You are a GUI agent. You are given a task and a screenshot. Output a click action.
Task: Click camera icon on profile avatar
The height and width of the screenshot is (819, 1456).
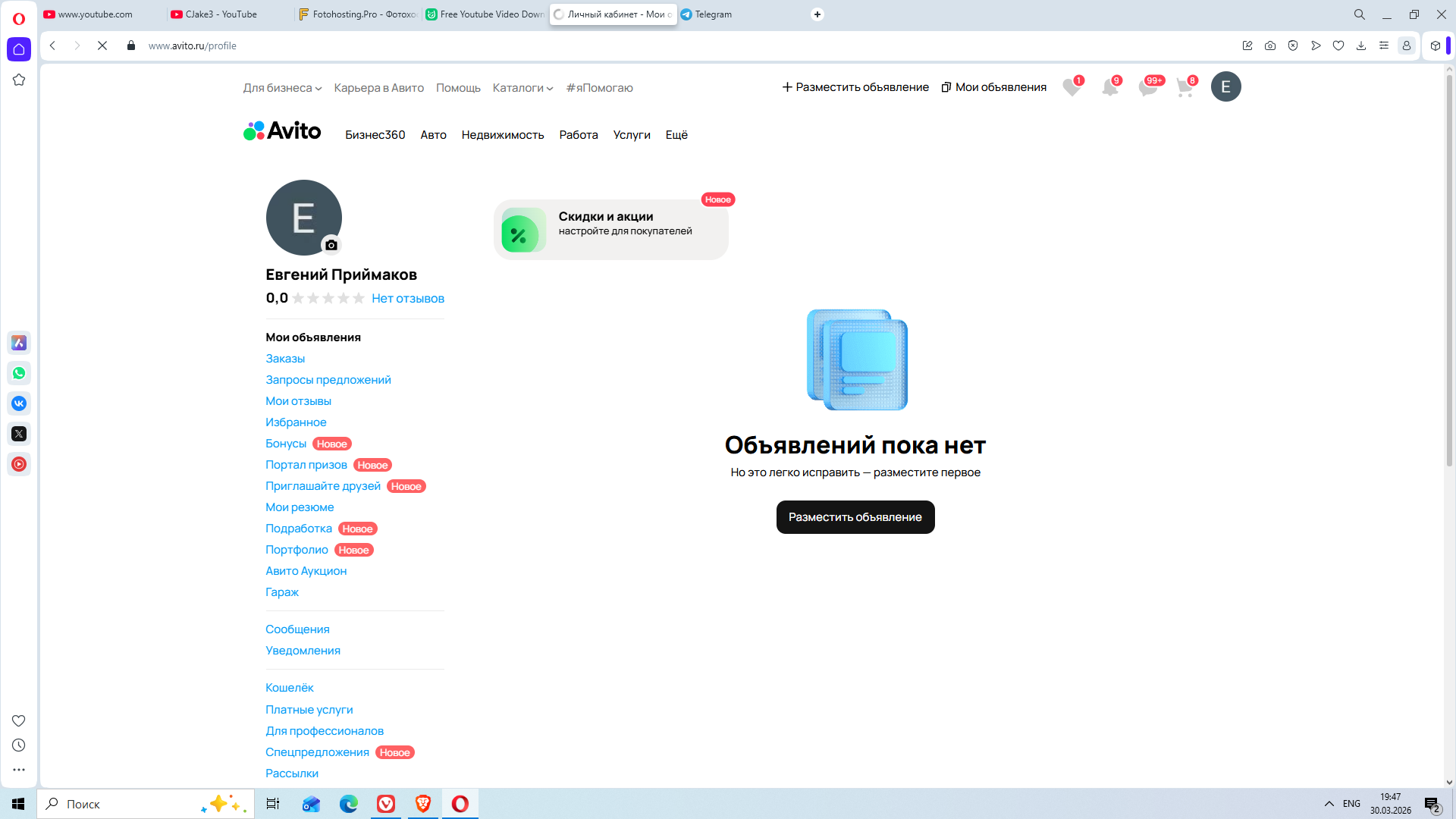(331, 245)
